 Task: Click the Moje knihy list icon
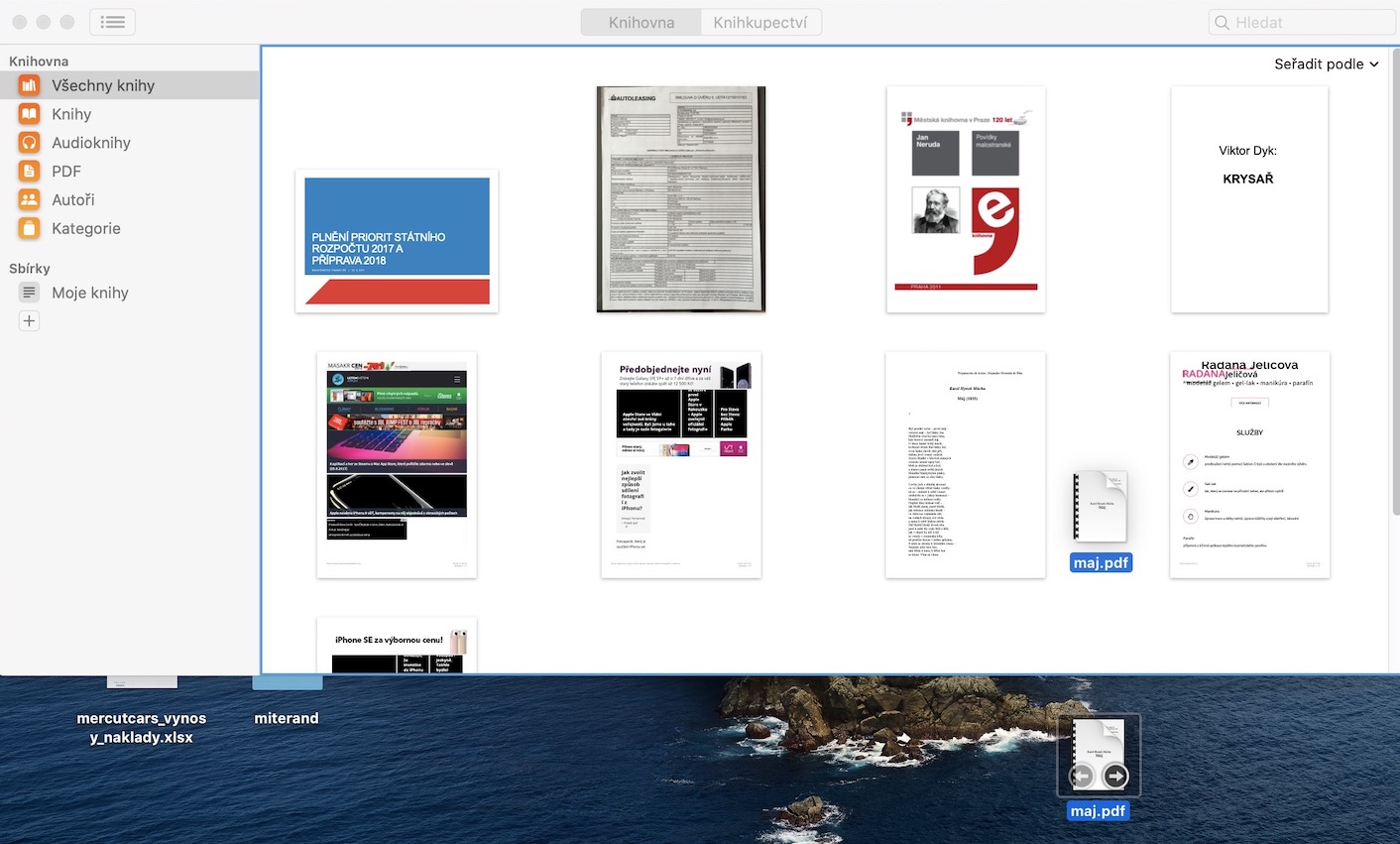pyautogui.click(x=30, y=293)
